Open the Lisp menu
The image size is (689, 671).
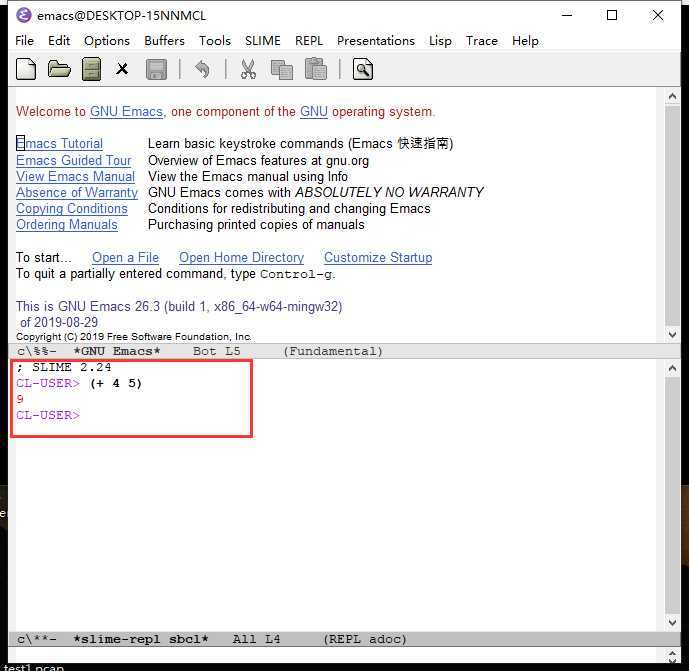point(440,41)
